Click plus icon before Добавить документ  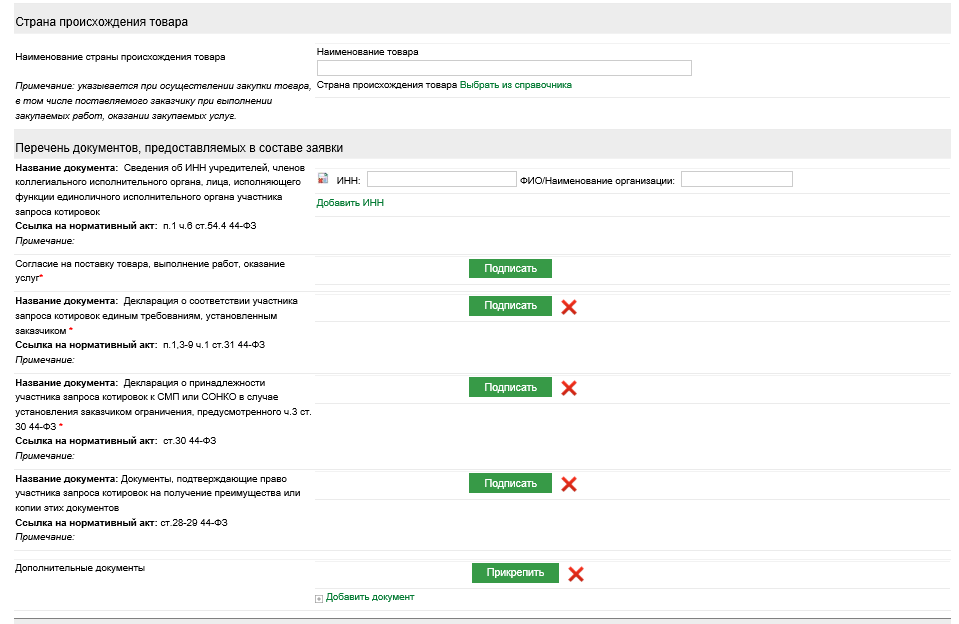319,598
